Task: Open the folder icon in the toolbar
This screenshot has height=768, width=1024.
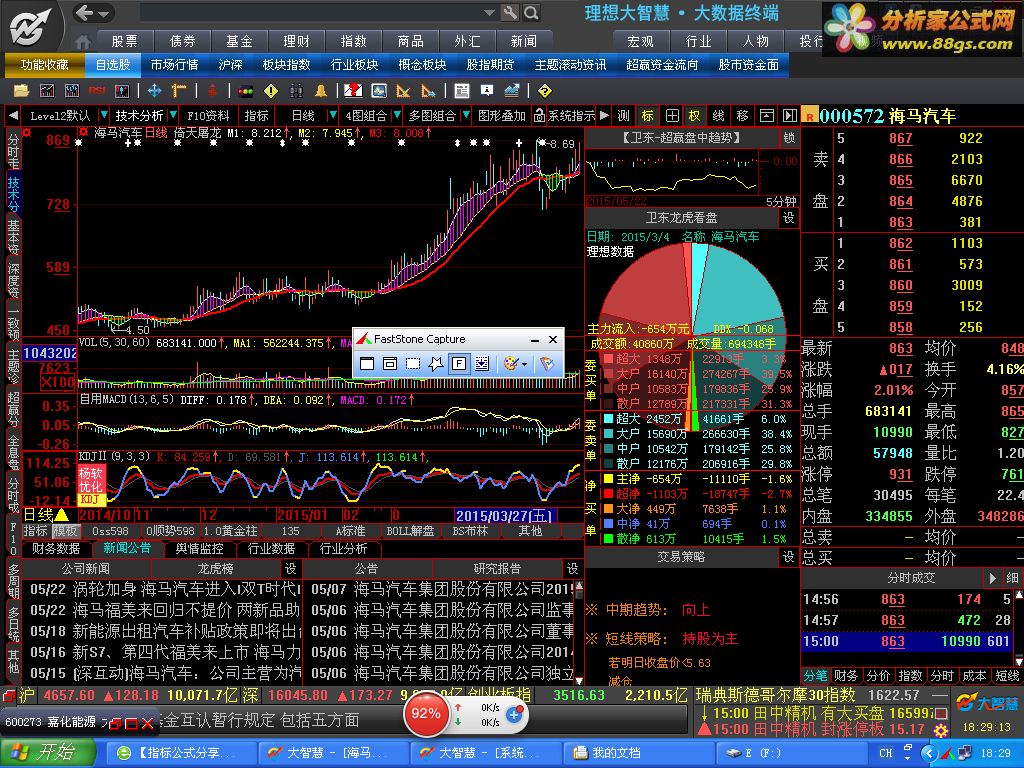Action: (x=21, y=91)
